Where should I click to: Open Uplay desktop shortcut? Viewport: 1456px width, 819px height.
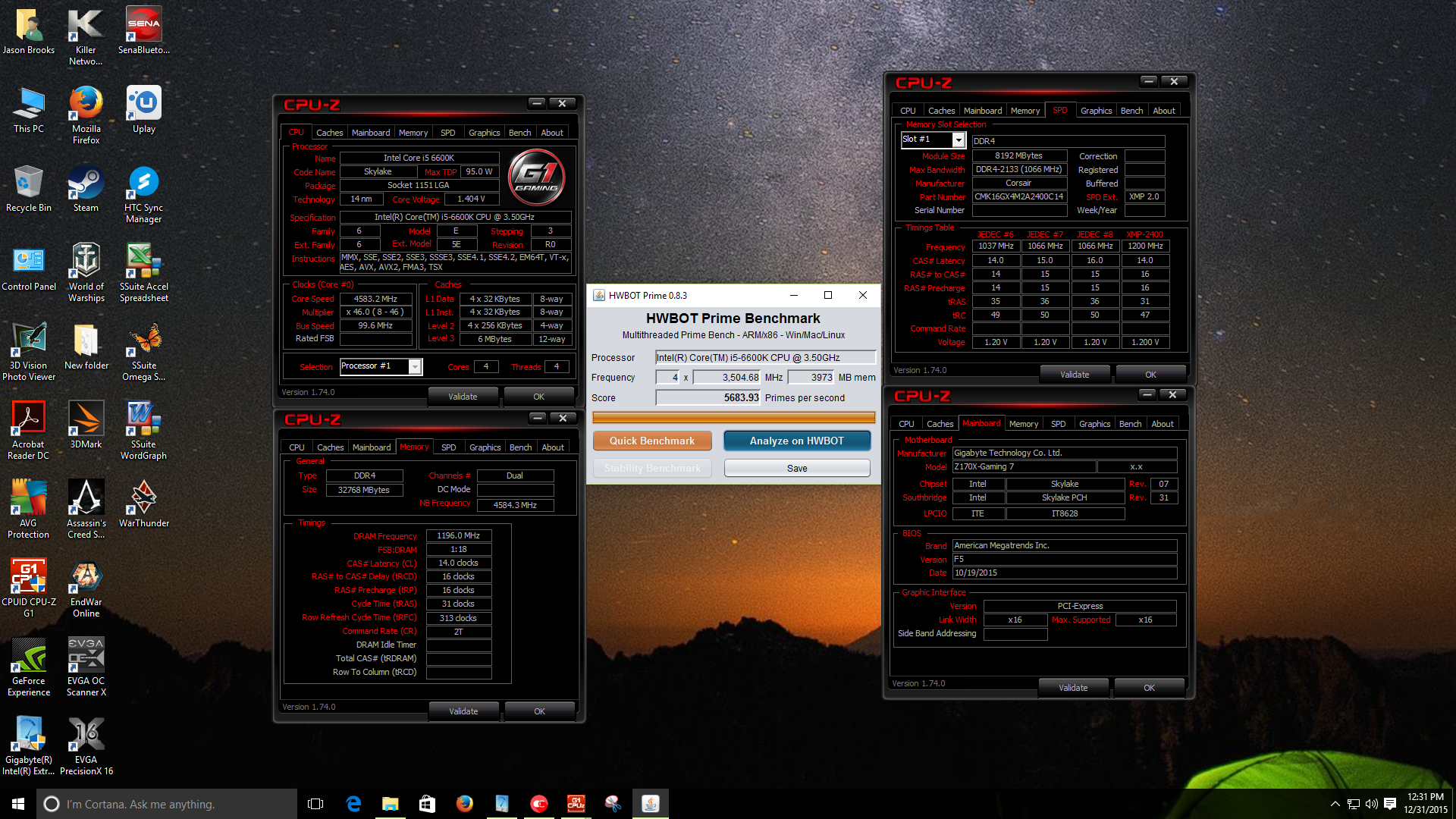(x=143, y=109)
